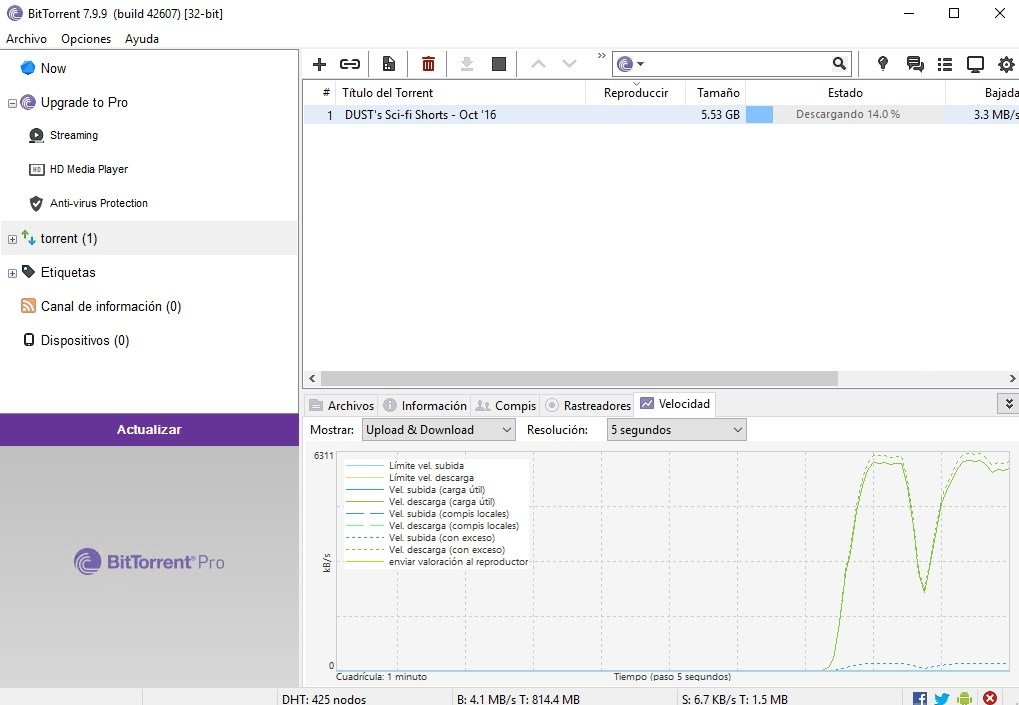Sort by Reproducir column header

(x=636, y=93)
